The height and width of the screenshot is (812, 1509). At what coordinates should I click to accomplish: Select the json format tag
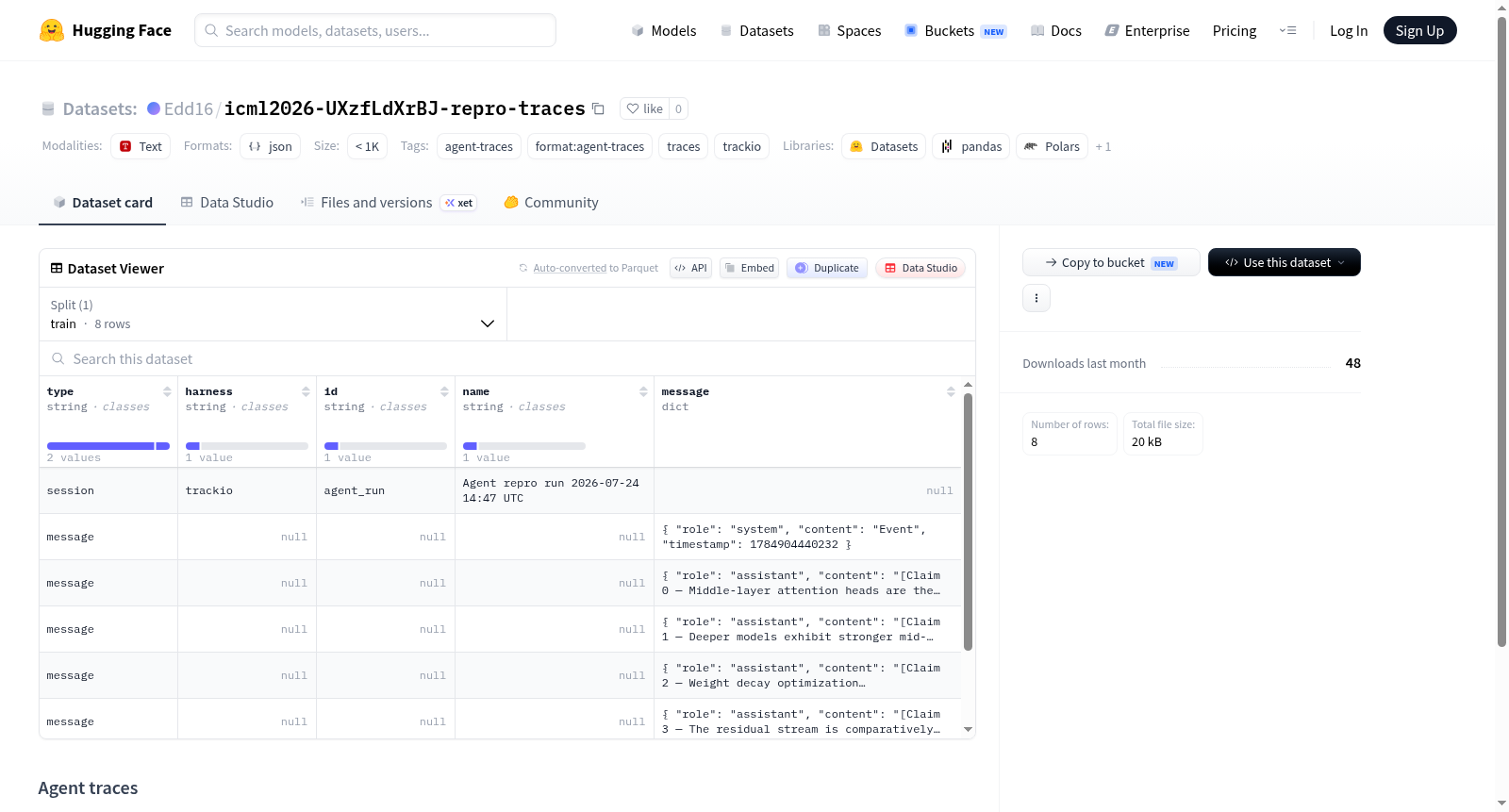click(270, 146)
